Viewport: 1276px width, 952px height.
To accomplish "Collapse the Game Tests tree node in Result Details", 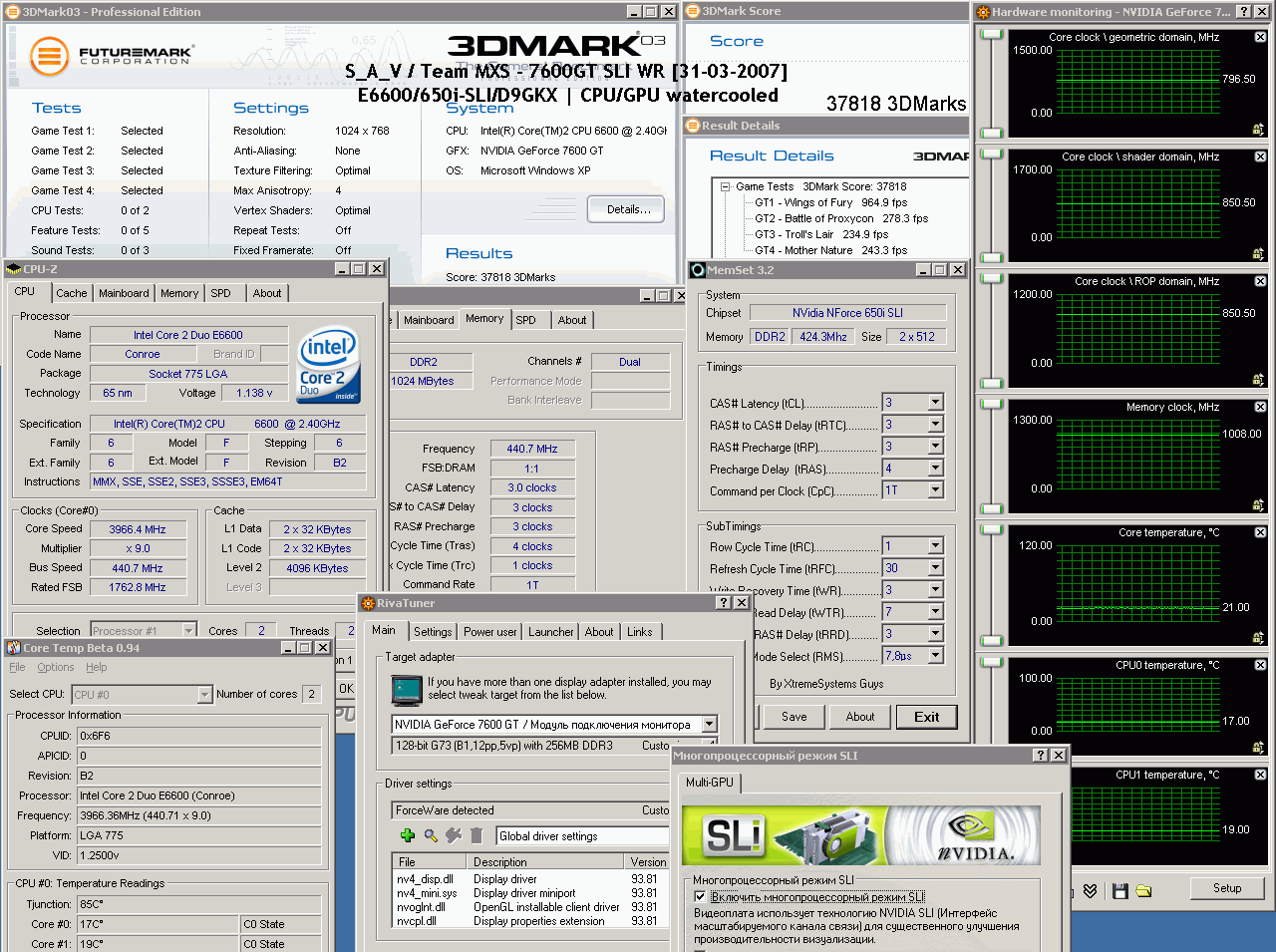I will point(725,186).
